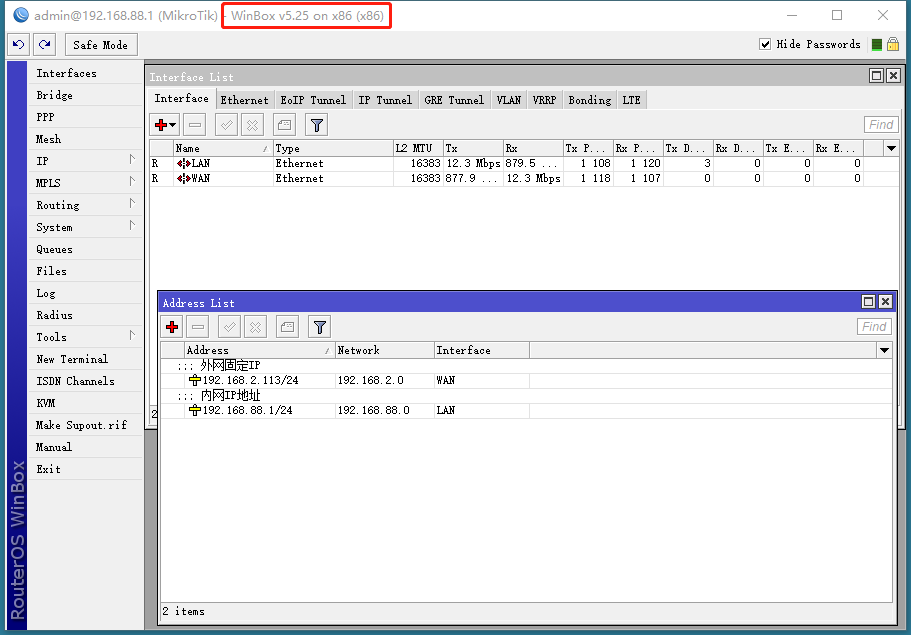Expand the Routing submenu
The height and width of the screenshot is (635, 911).
[x=85, y=206]
